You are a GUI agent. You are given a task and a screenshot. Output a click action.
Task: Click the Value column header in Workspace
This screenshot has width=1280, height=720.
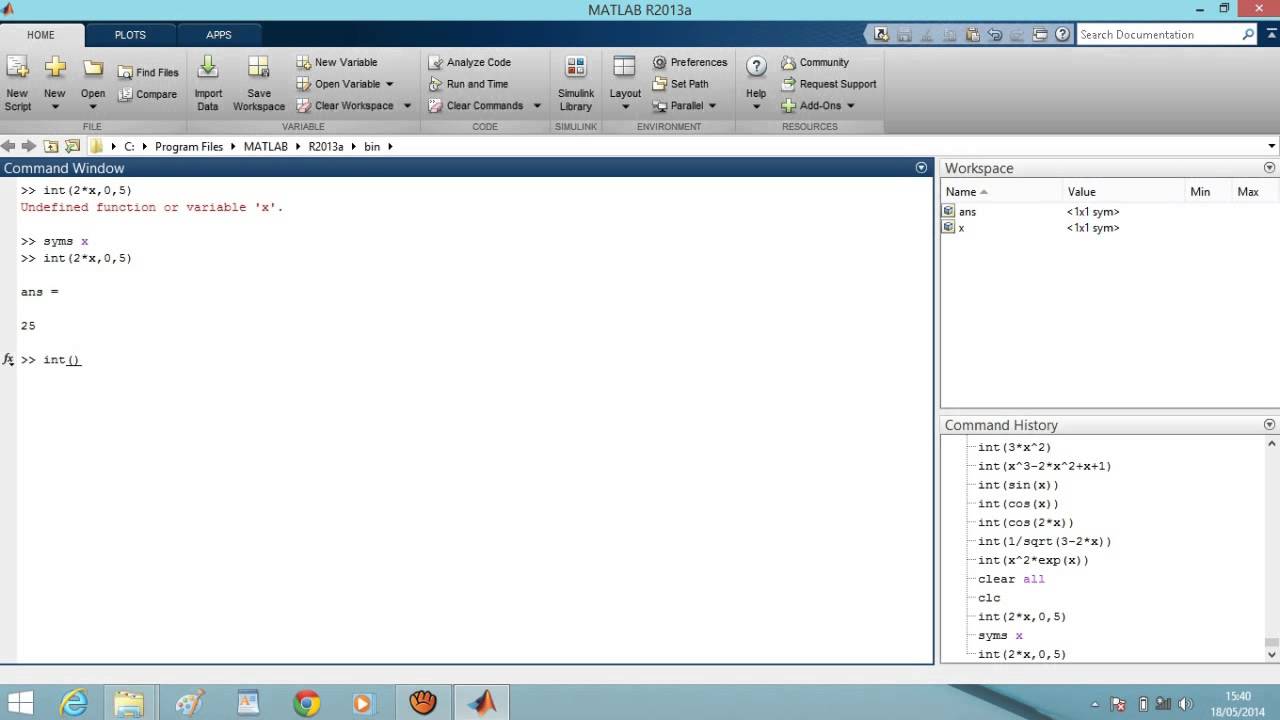[1122, 191]
